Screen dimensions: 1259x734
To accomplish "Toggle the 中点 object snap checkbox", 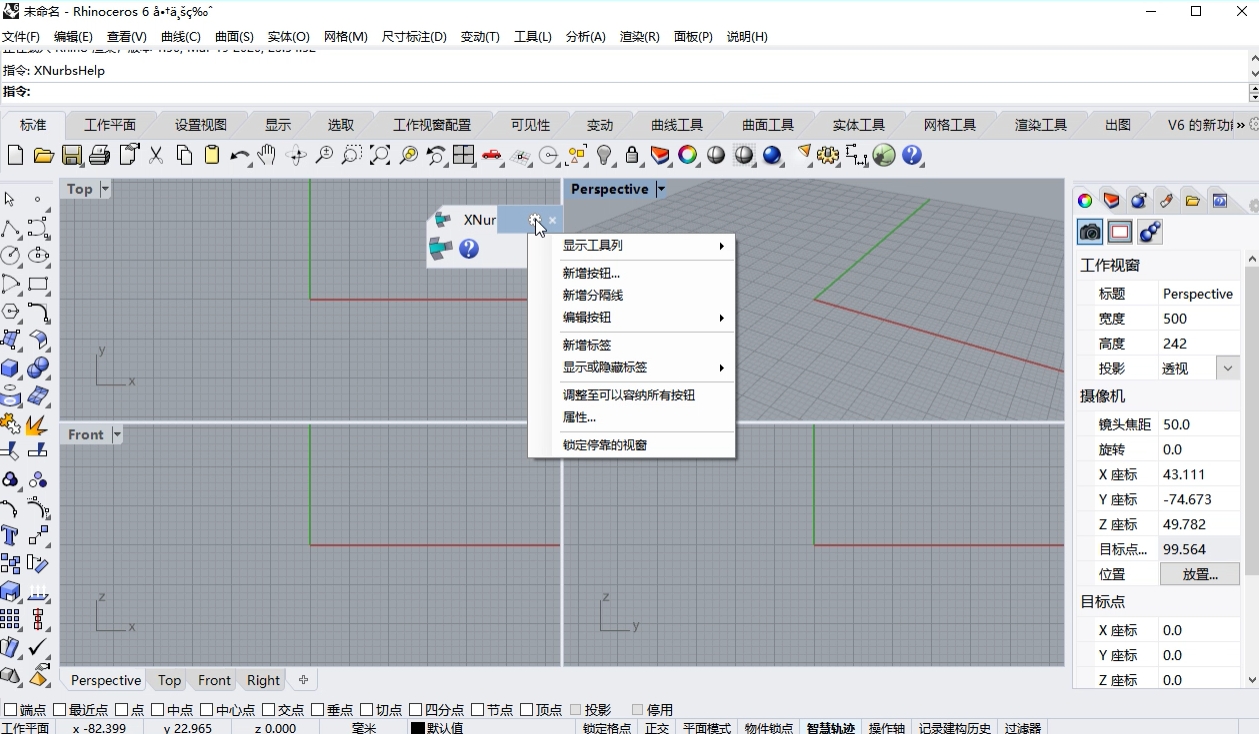I will pyautogui.click(x=159, y=710).
